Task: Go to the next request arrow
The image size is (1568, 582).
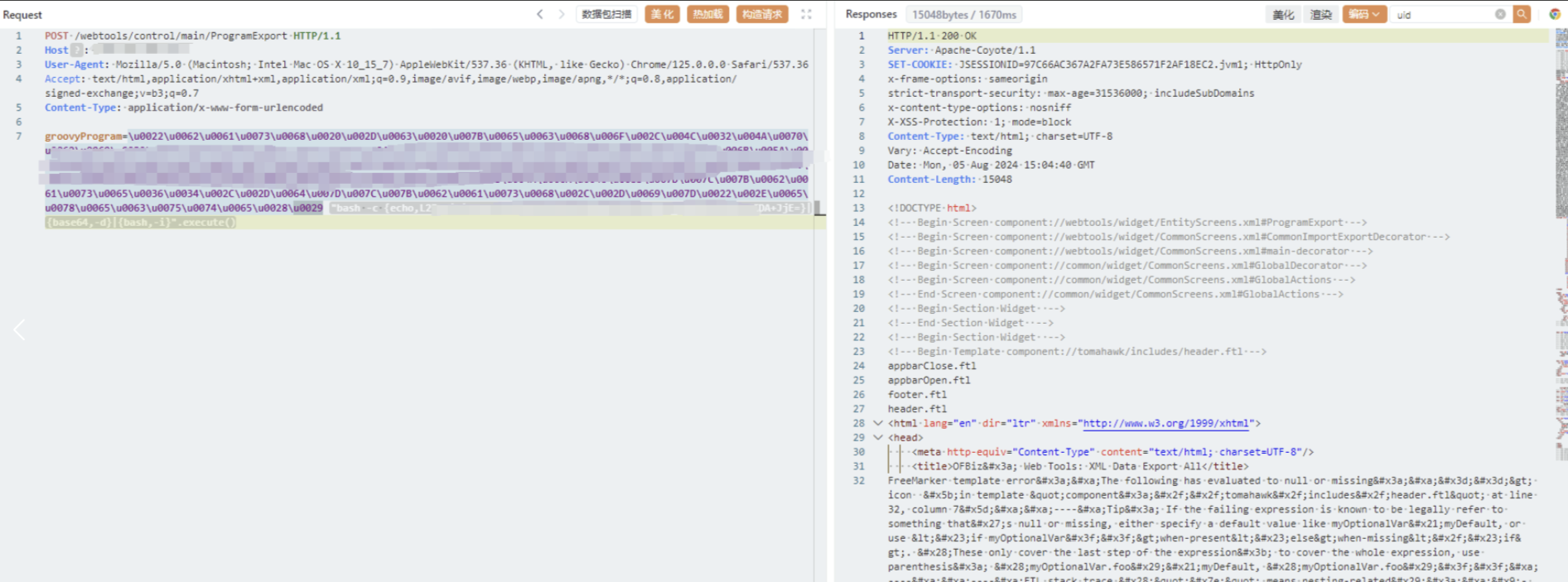Action: point(562,14)
